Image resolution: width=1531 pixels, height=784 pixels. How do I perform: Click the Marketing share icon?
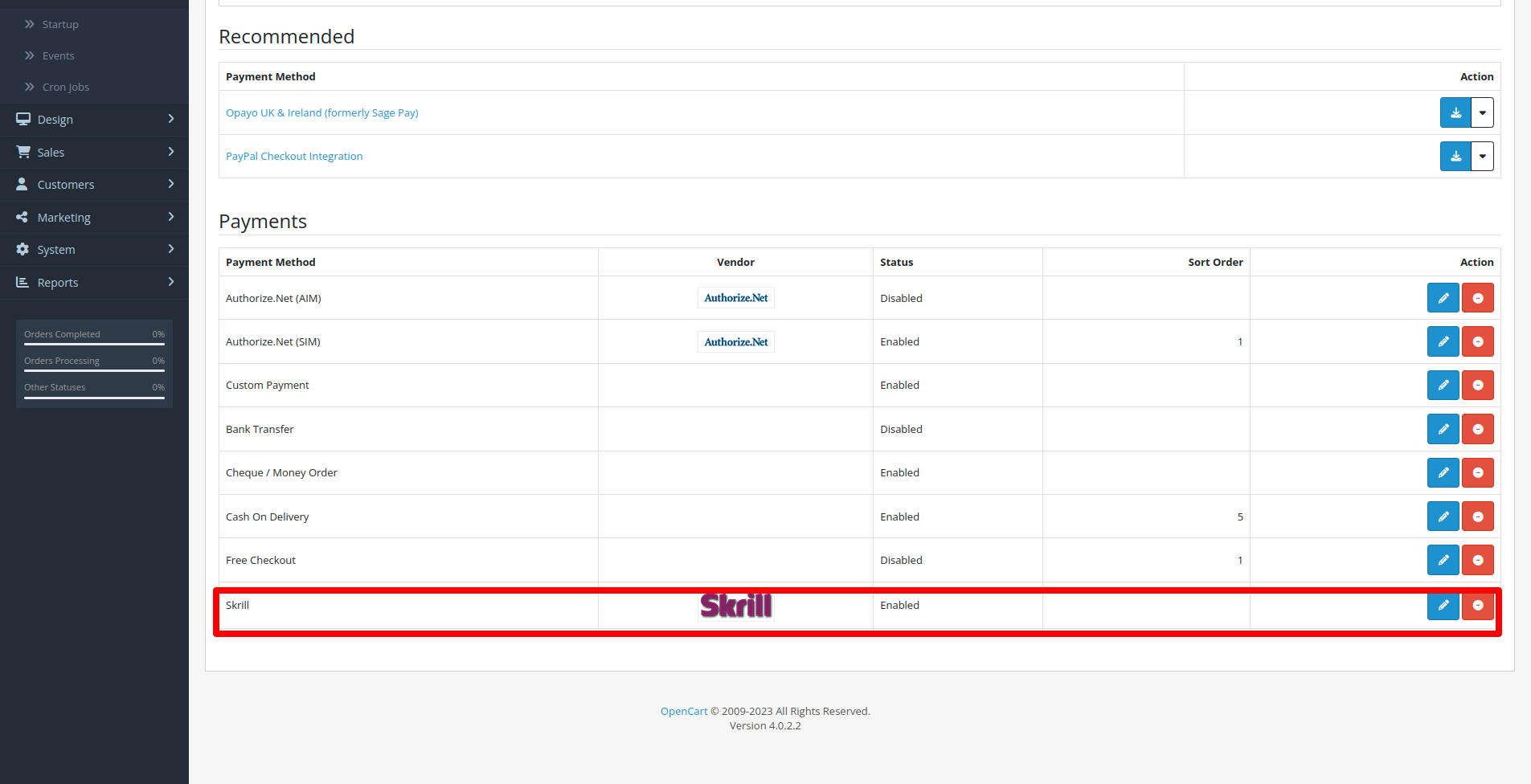[23, 217]
